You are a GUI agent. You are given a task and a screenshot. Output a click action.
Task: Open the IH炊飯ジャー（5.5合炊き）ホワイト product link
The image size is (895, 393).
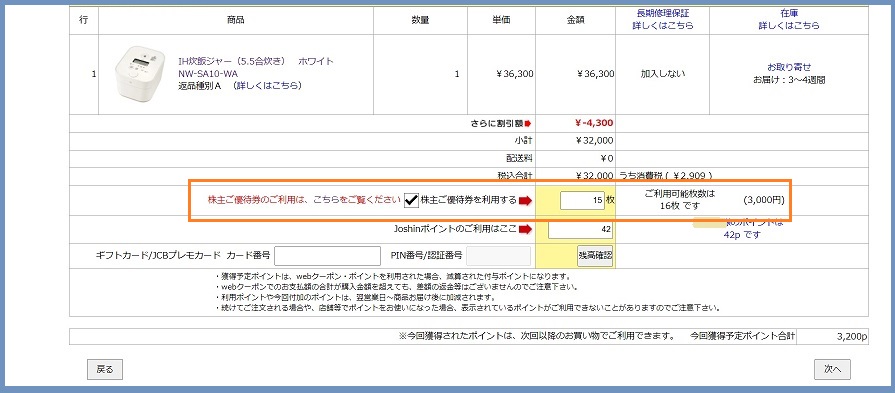click(x=256, y=62)
